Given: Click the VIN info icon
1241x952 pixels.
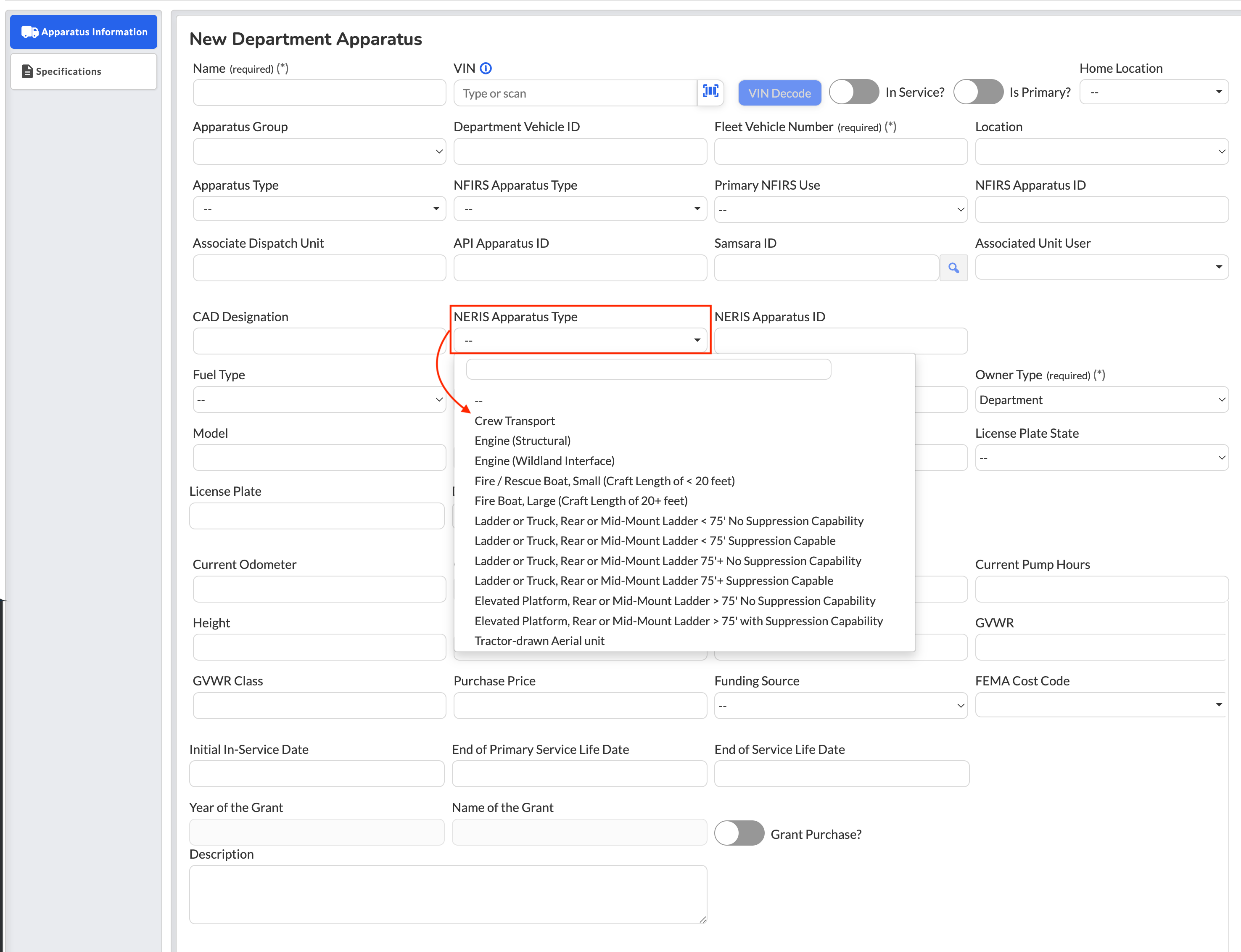Looking at the screenshot, I should tap(486, 69).
